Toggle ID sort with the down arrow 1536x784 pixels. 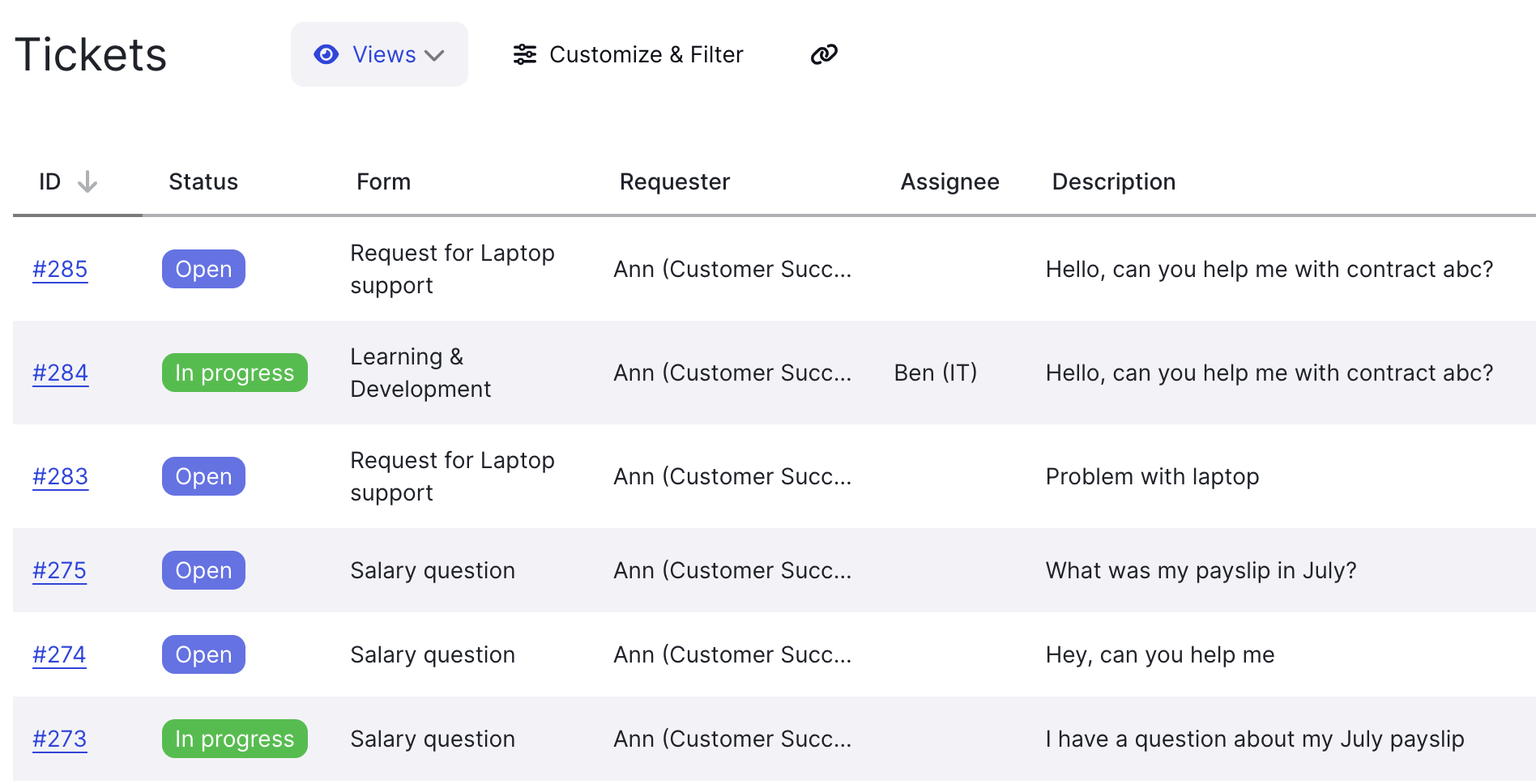point(87,181)
